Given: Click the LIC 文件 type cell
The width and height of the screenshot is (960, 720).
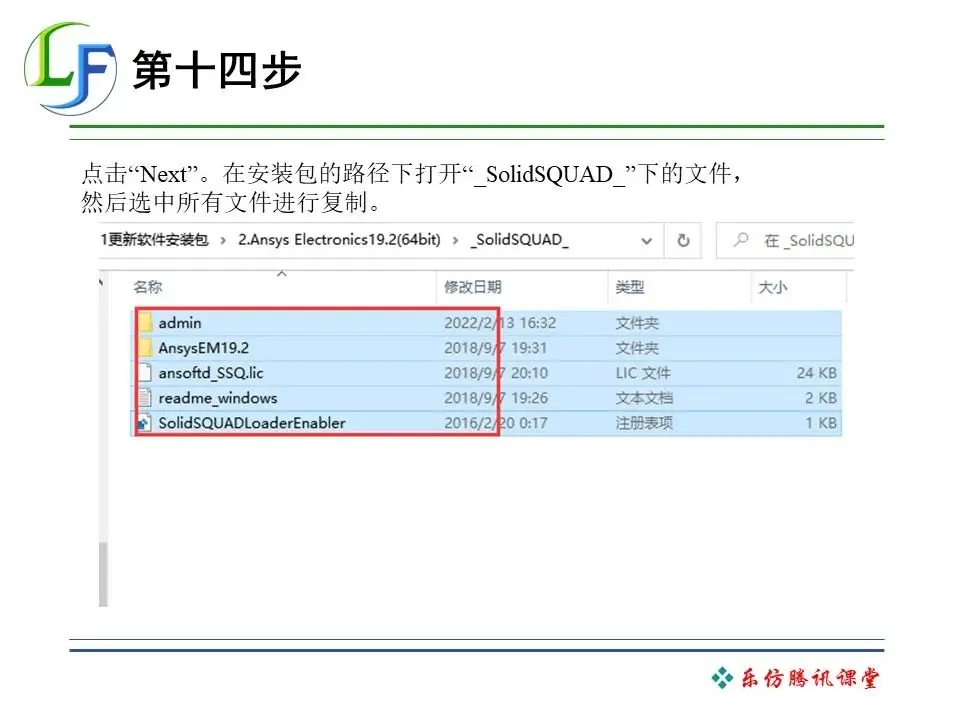Looking at the screenshot, I should click(x=643, y=373).
